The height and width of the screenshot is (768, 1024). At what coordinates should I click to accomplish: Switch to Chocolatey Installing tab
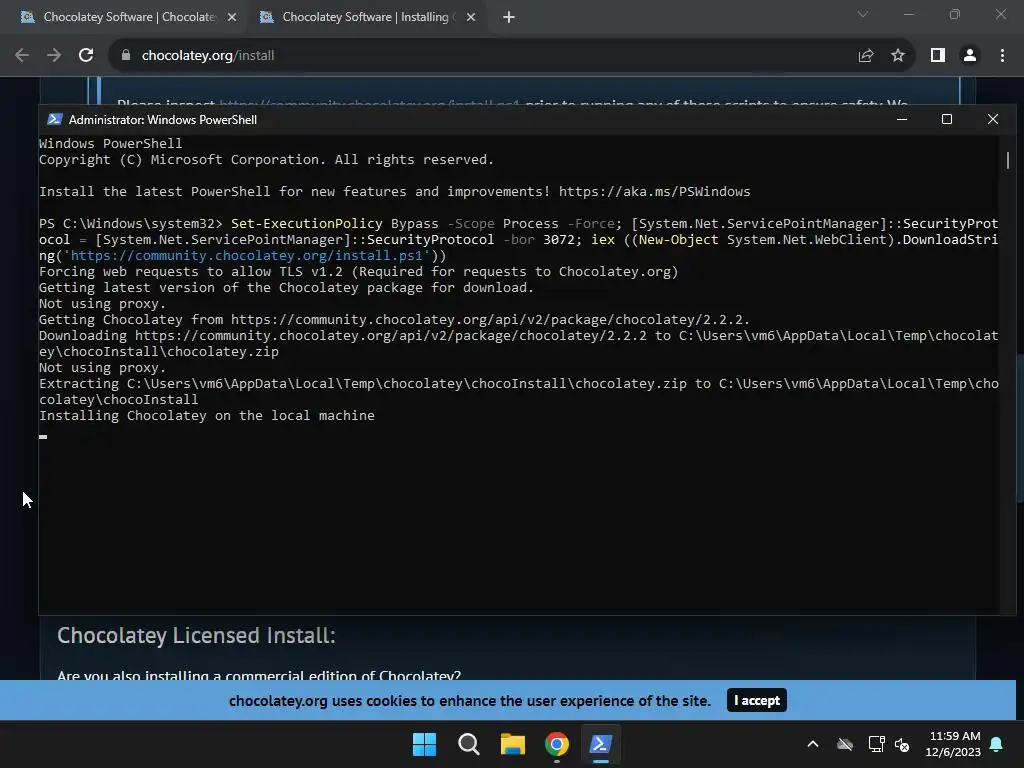(x=368, y=18)
